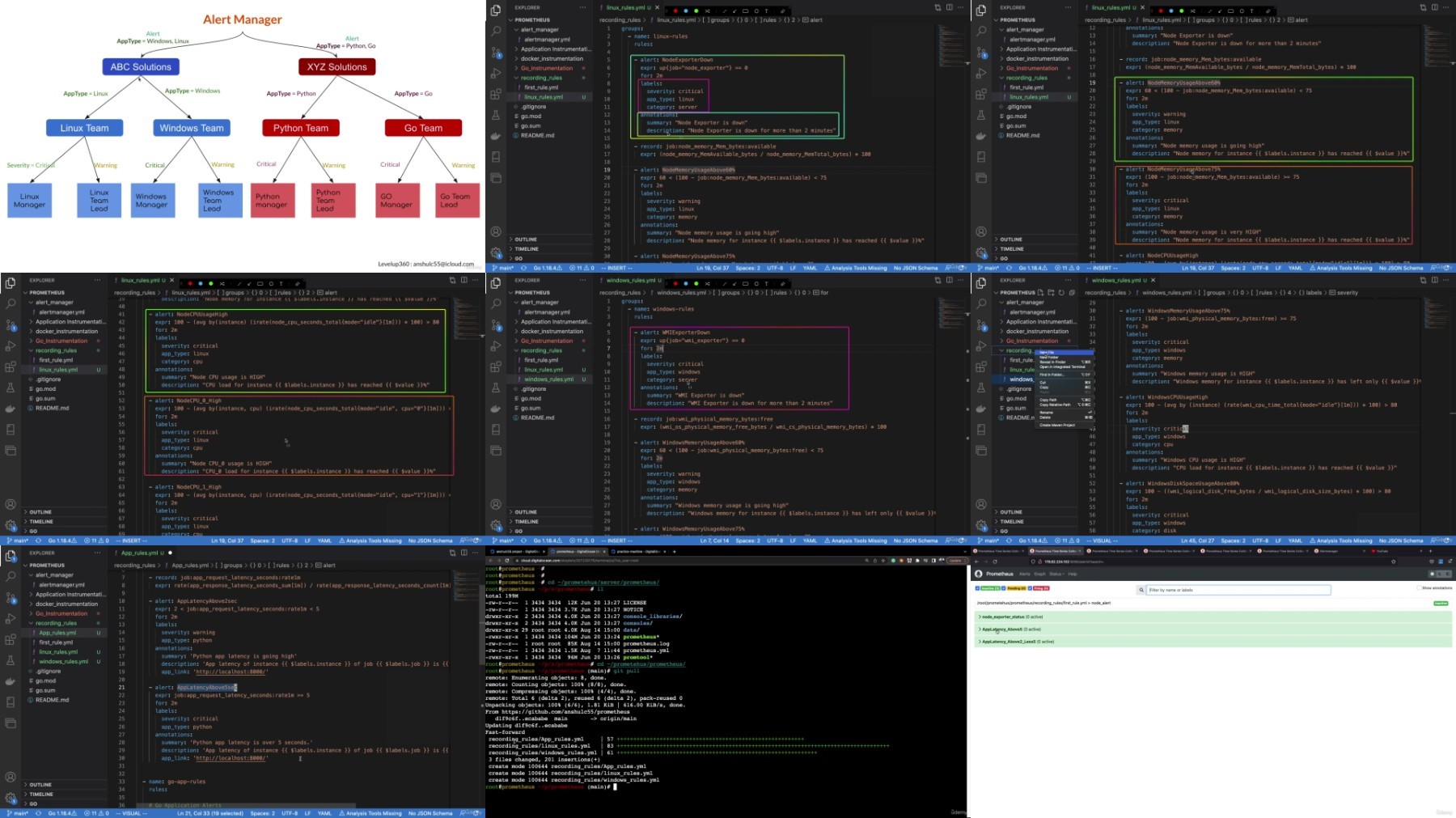The width and height of the screenshot is (1456, 818).
Task: Click the Prometheus flame logo in browser
Action: pyautogui.click(x=979, y=574)
